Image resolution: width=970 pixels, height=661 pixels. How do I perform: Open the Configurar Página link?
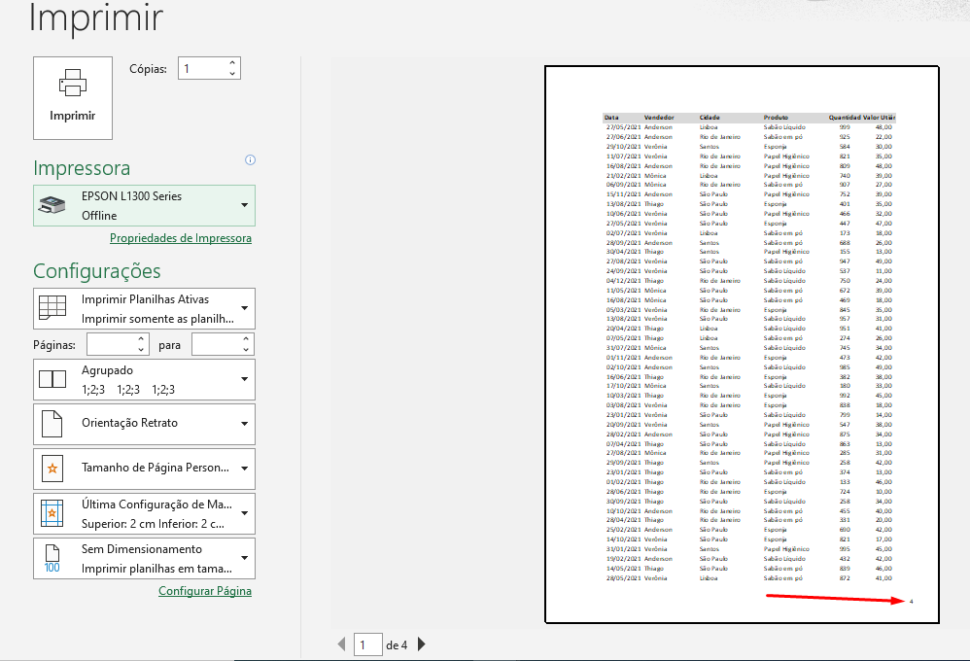[x=205, y=591]
